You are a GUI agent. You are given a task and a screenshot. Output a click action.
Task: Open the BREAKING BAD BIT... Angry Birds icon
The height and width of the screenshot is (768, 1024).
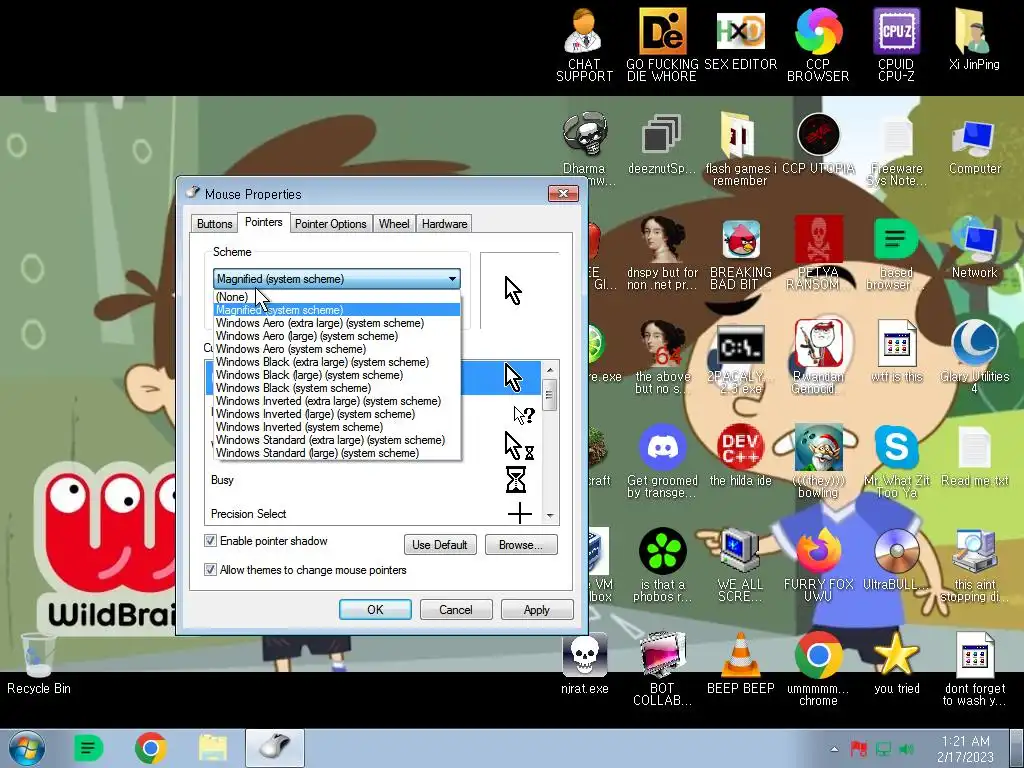740,253
